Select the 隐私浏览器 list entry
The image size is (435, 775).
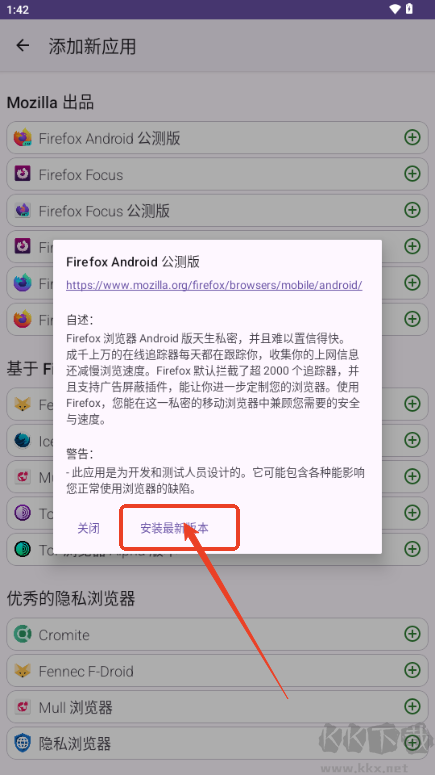coord(217,743)
